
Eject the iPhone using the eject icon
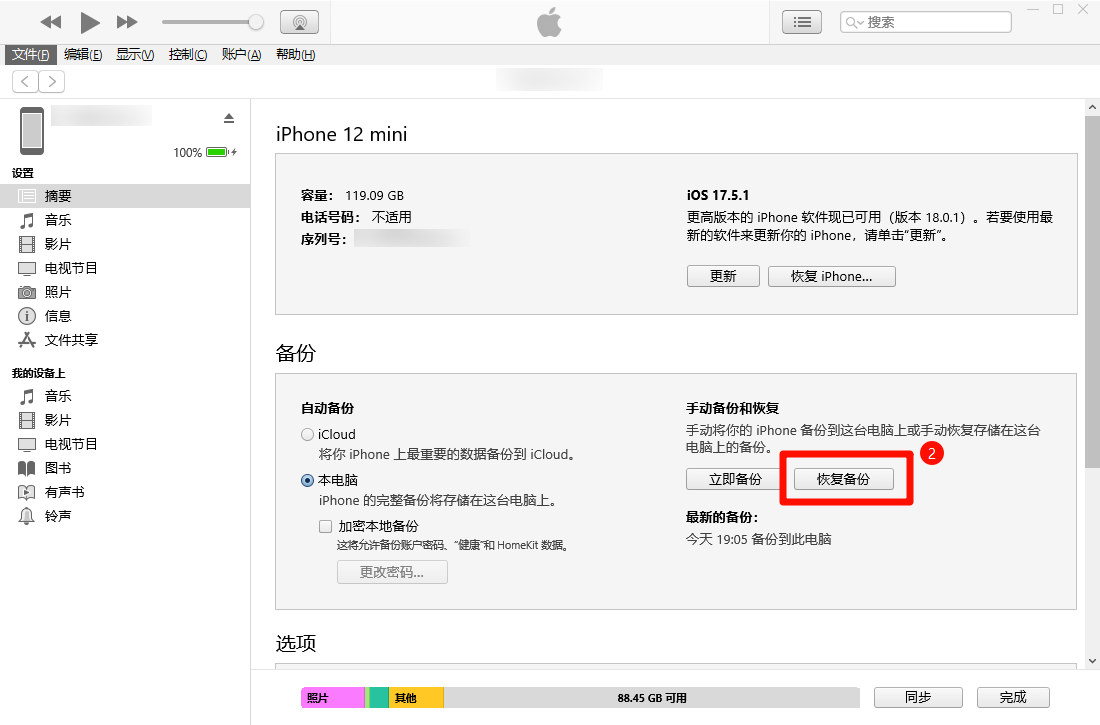pos(229,118)
